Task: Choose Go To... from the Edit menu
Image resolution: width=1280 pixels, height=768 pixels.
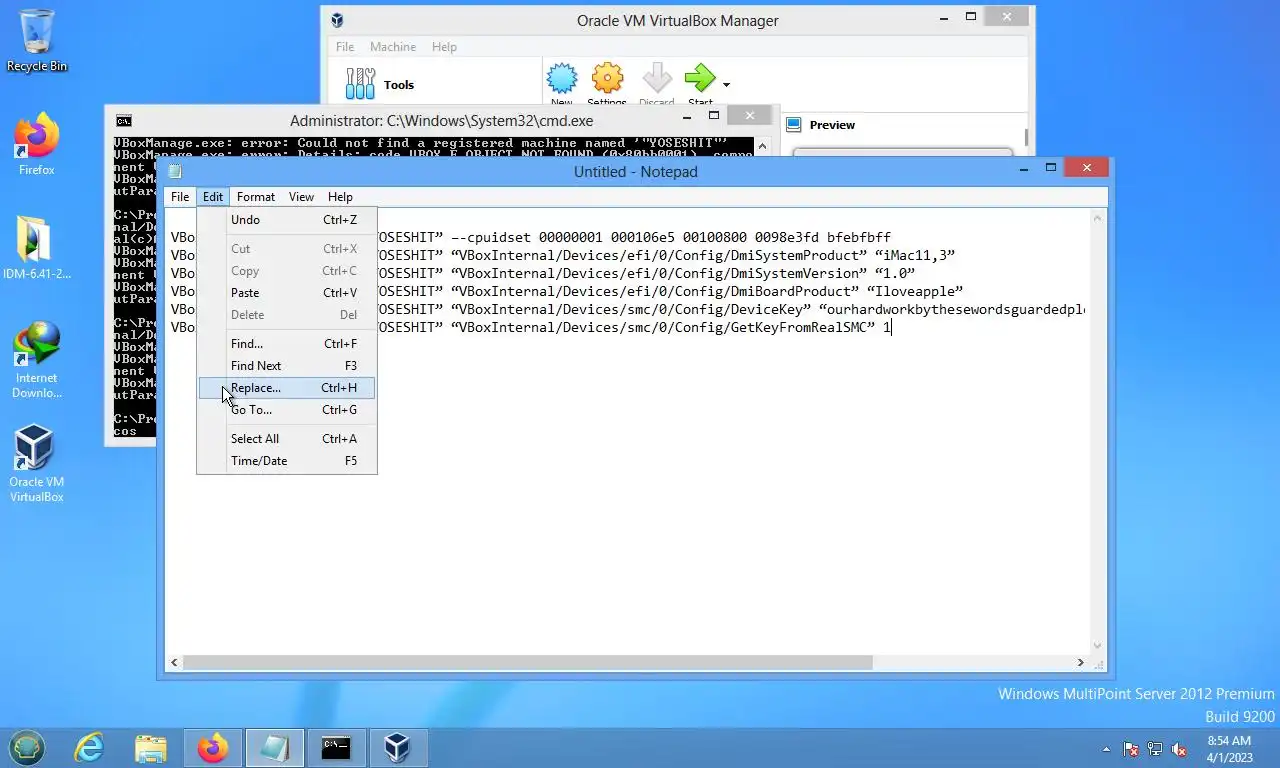Action: point(287,410)
